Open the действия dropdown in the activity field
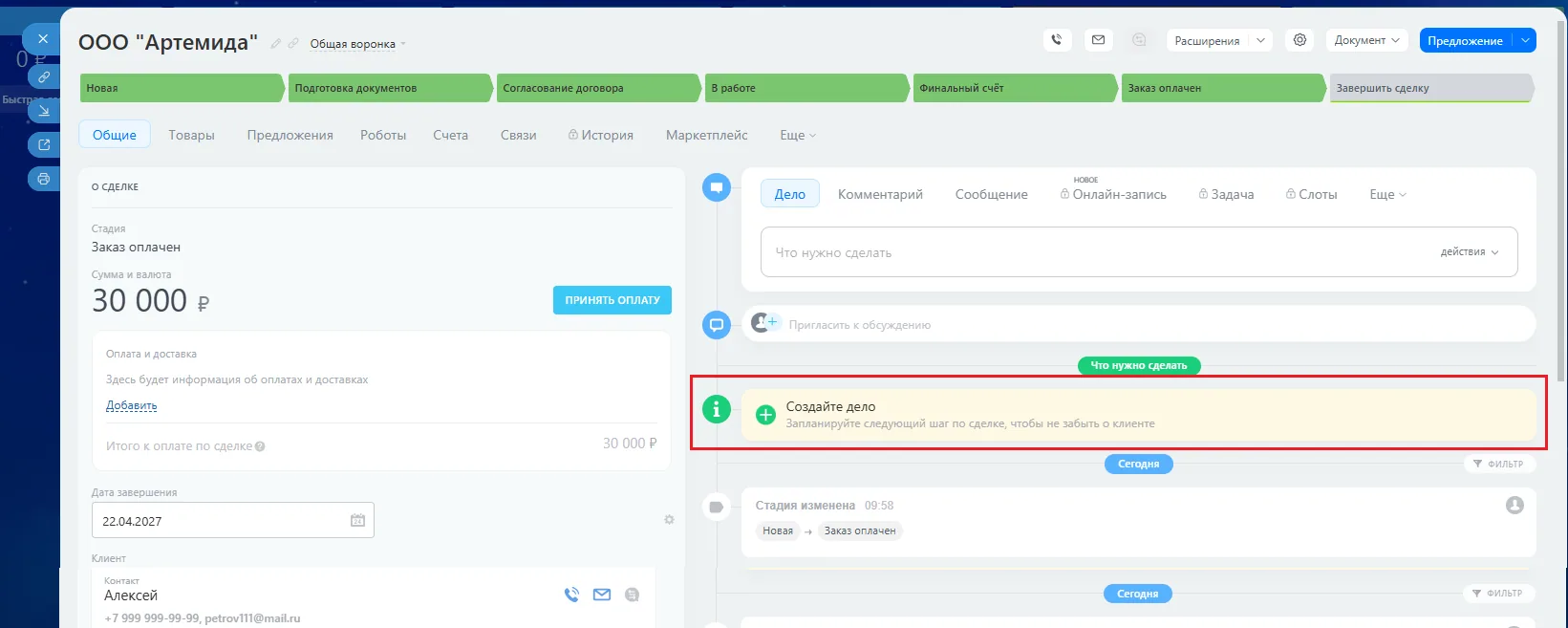 [x=1470, y=252]
